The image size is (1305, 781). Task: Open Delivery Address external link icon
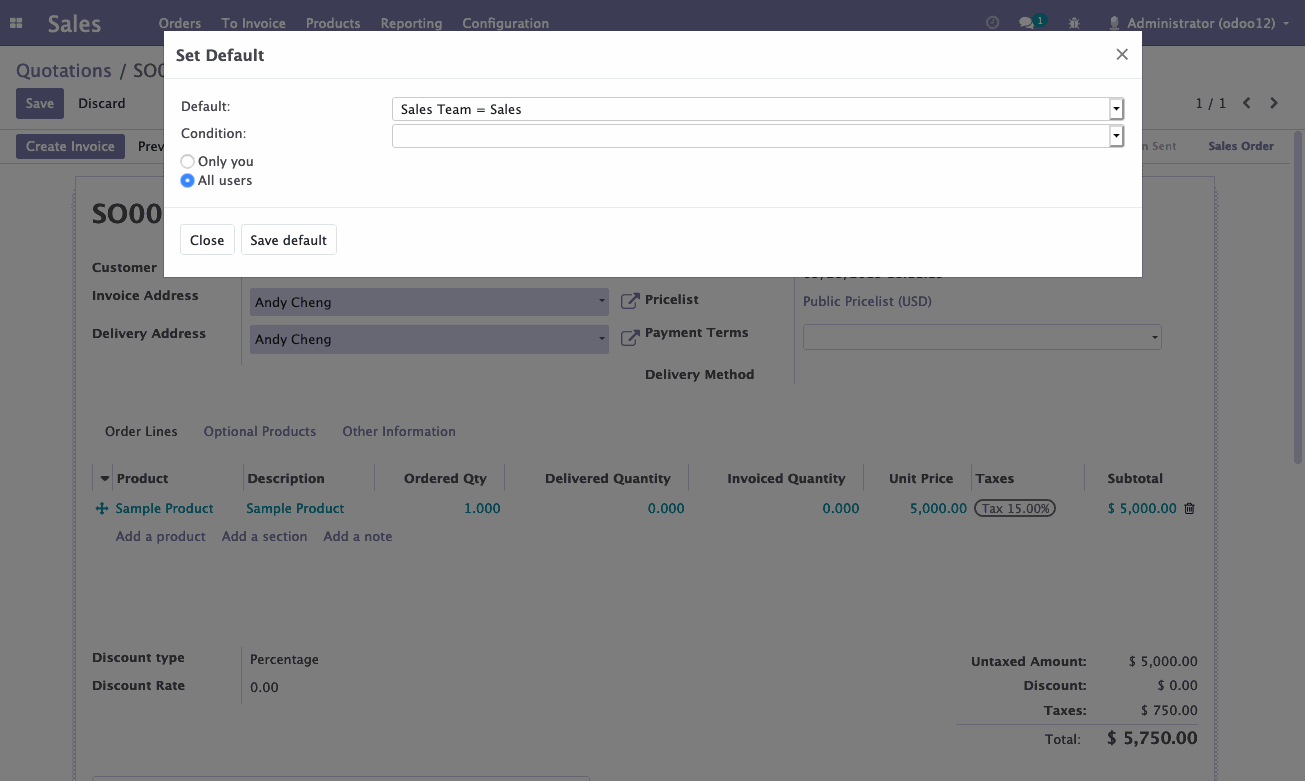click(x=630, y=338)
